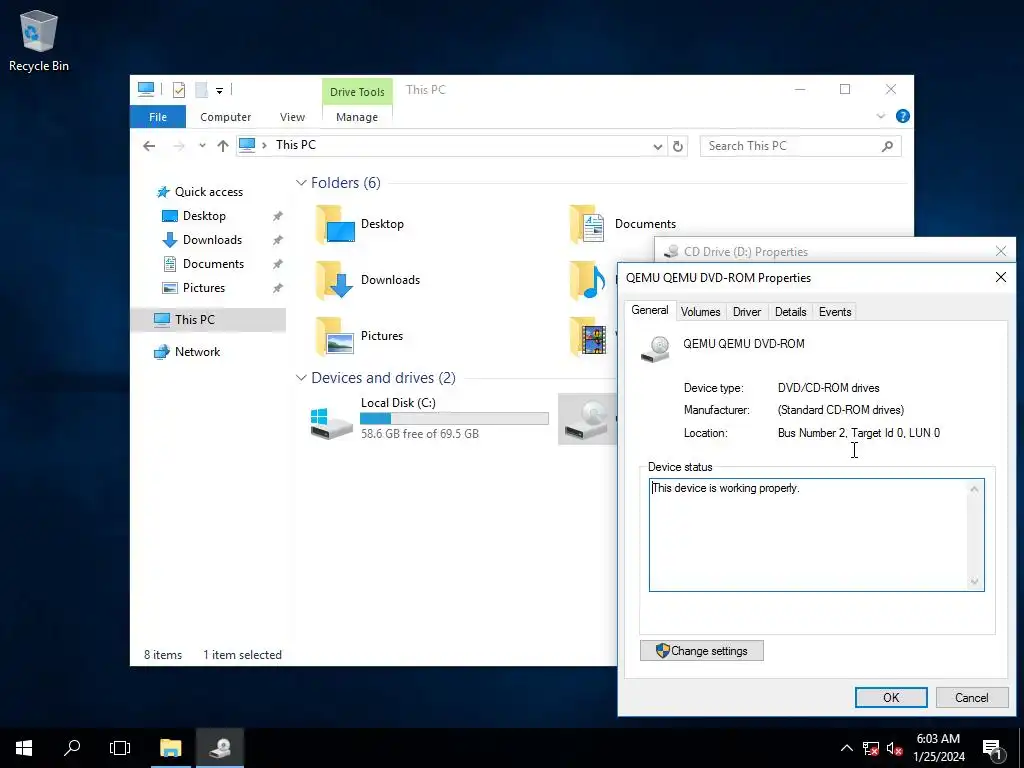Click the This PC system icon in title bar
The height and width of the screenshot is (768, 1024).
[146, 89]
